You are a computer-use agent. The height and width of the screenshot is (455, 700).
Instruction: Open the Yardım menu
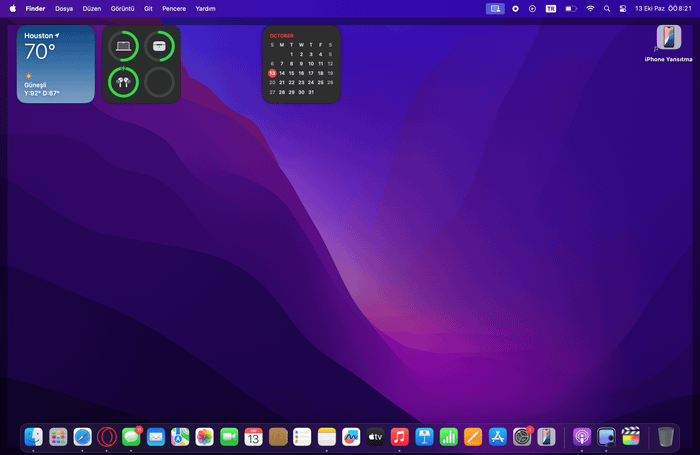pos(205,8)
